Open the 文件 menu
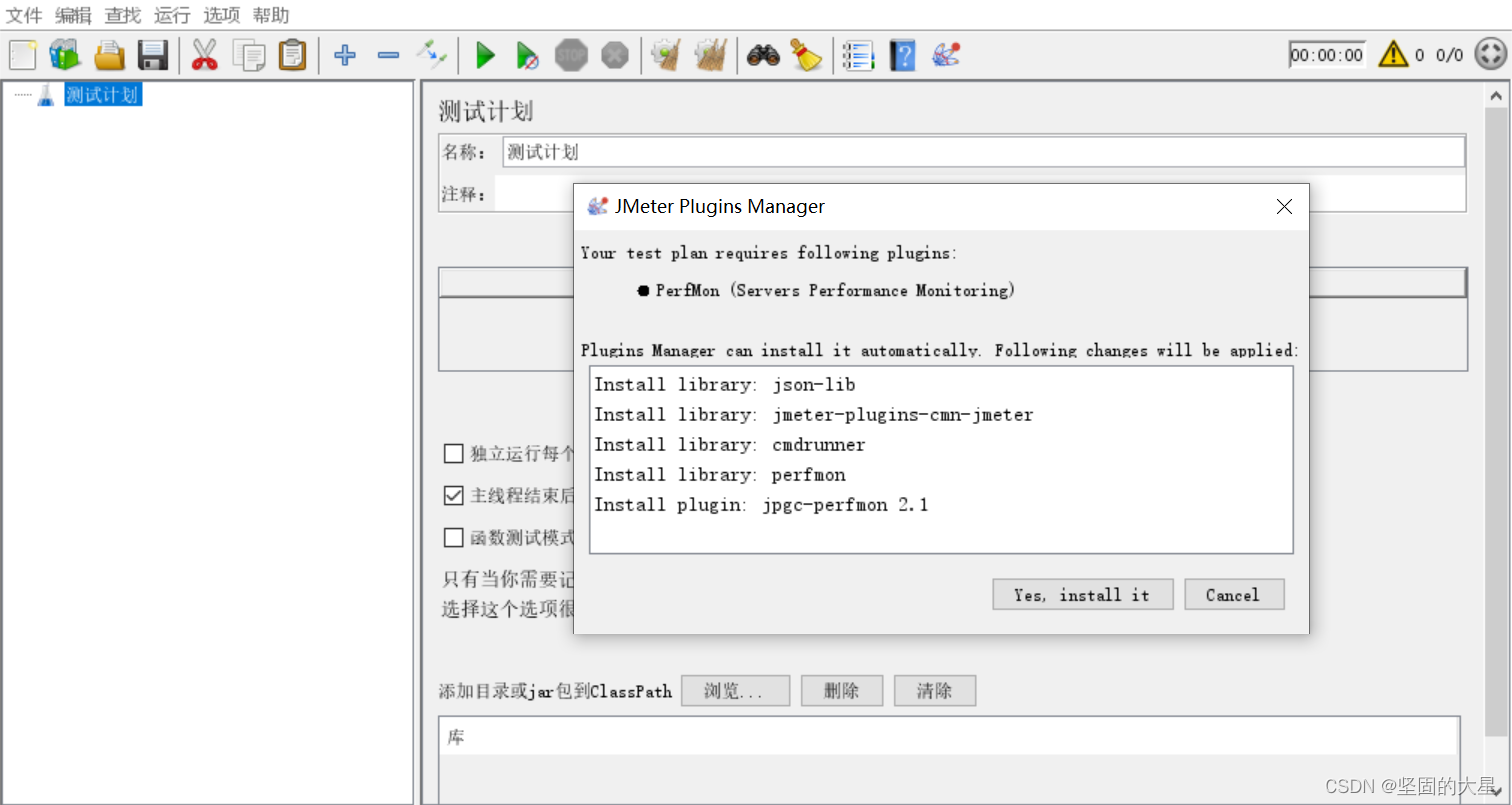Image resolution: width=1512 pixels, height=805 pixels. [24, 15]
